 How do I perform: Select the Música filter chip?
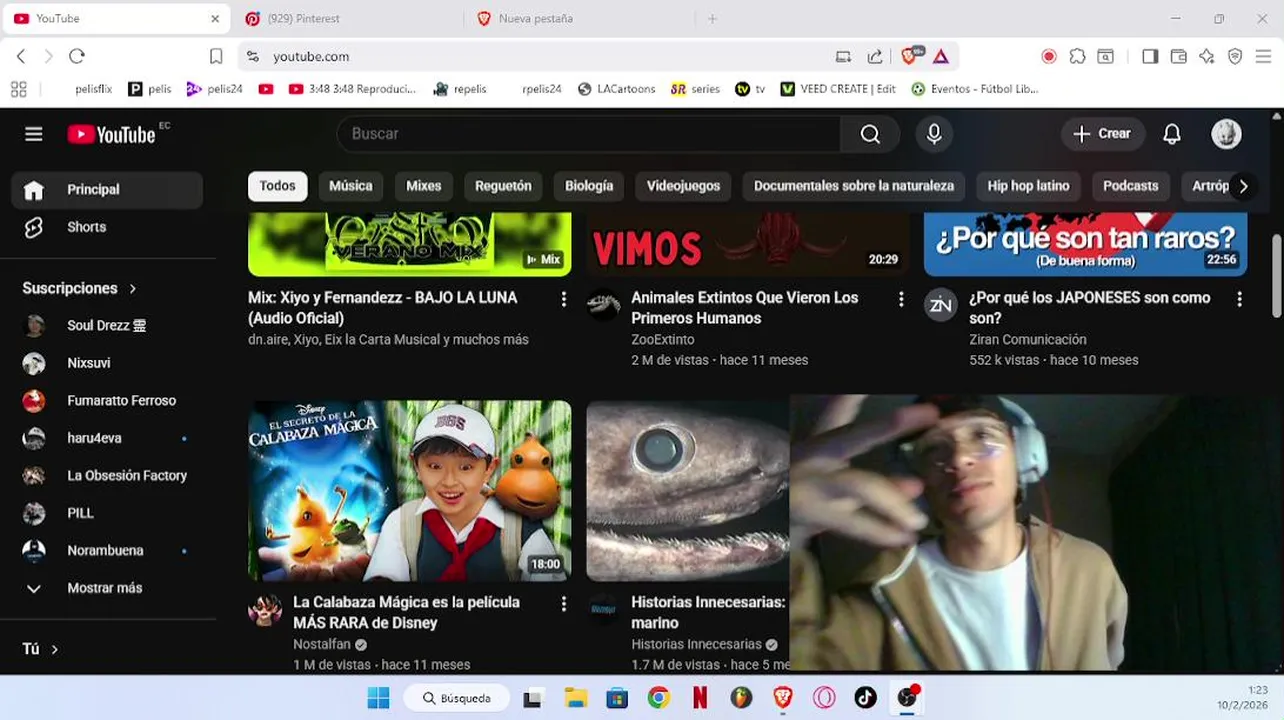tap(350, 186)
